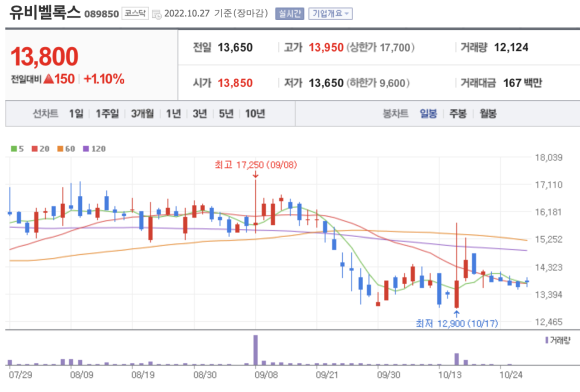The width and height of the screenshot is (580, 392).
Task: Click the red 20-day moving average legend
Action: [40, 149]
